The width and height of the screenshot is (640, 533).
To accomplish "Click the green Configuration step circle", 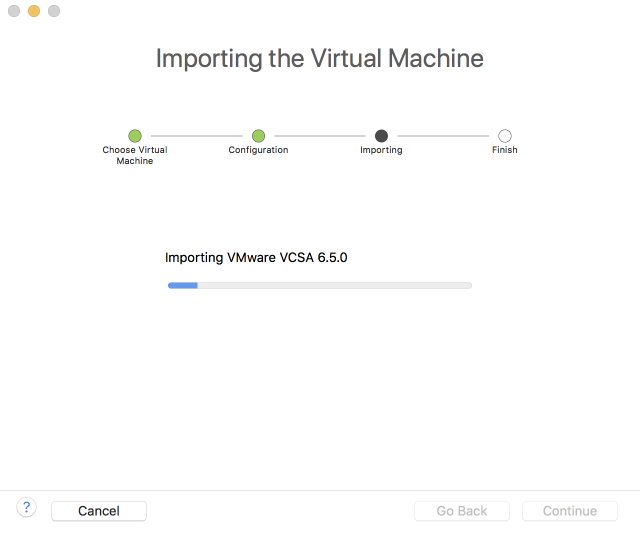I will pos(258,136).
